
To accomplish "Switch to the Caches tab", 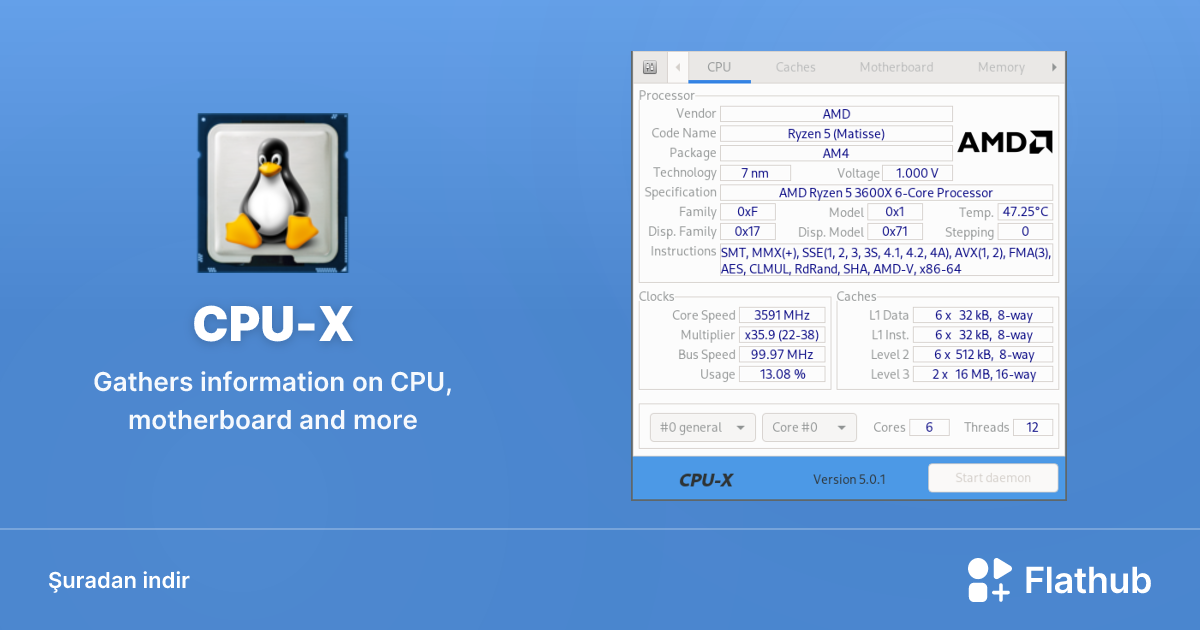I will pos(795,66).
